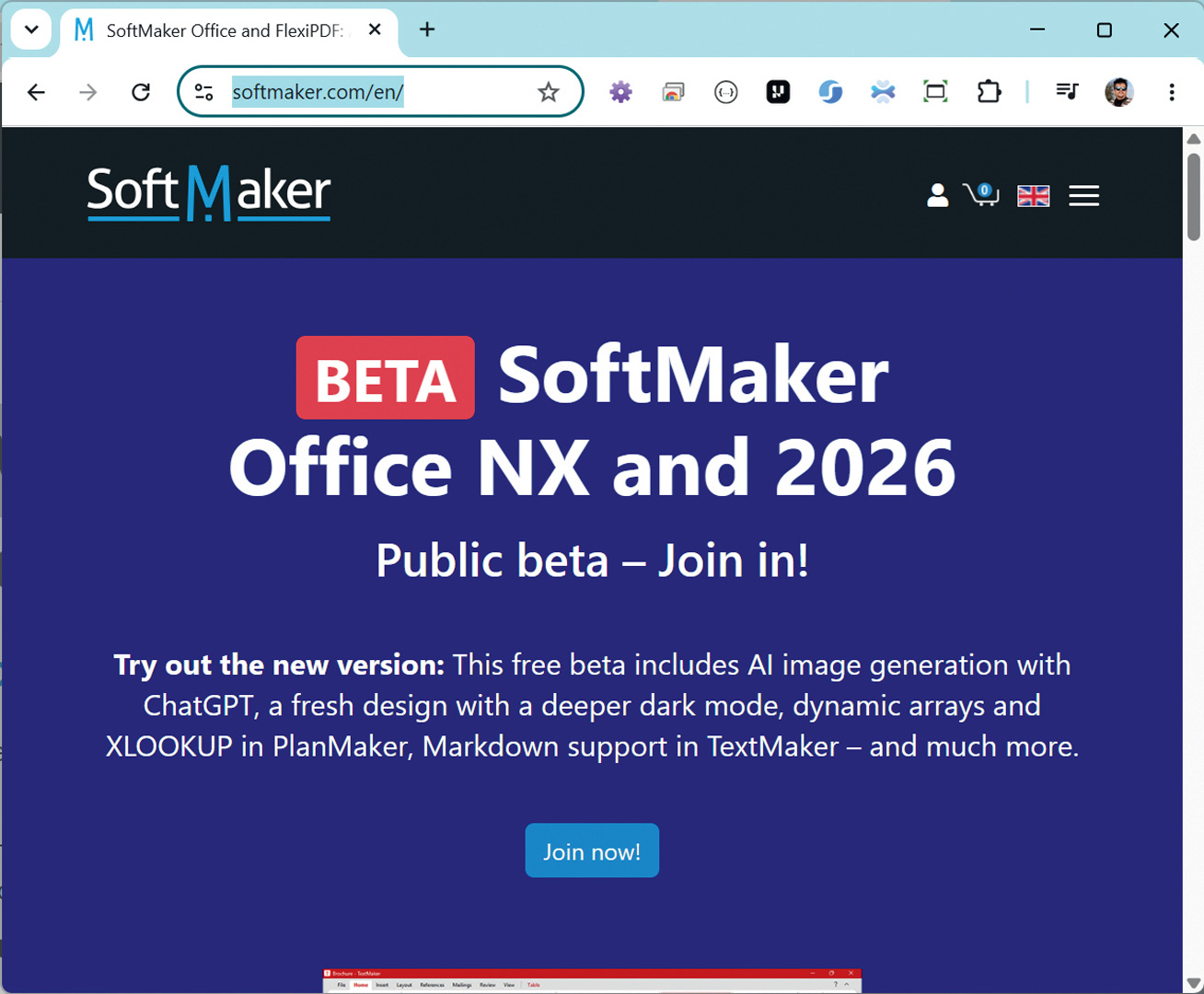Image resolution: width=1204 pixels, height=994 pixels.
Task: Click the TextMaker screenshot preview at the page bottom
Action: tap(592, 980)
